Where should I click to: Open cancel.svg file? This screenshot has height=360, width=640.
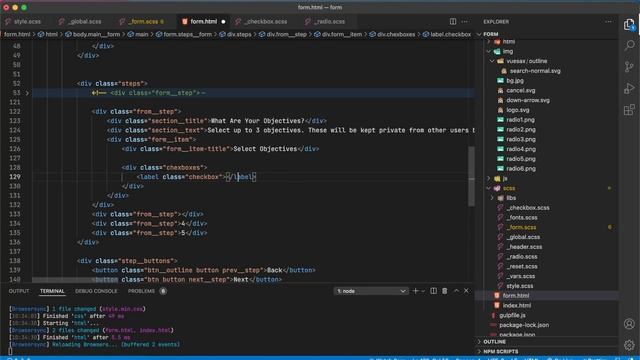pos(520,91)
